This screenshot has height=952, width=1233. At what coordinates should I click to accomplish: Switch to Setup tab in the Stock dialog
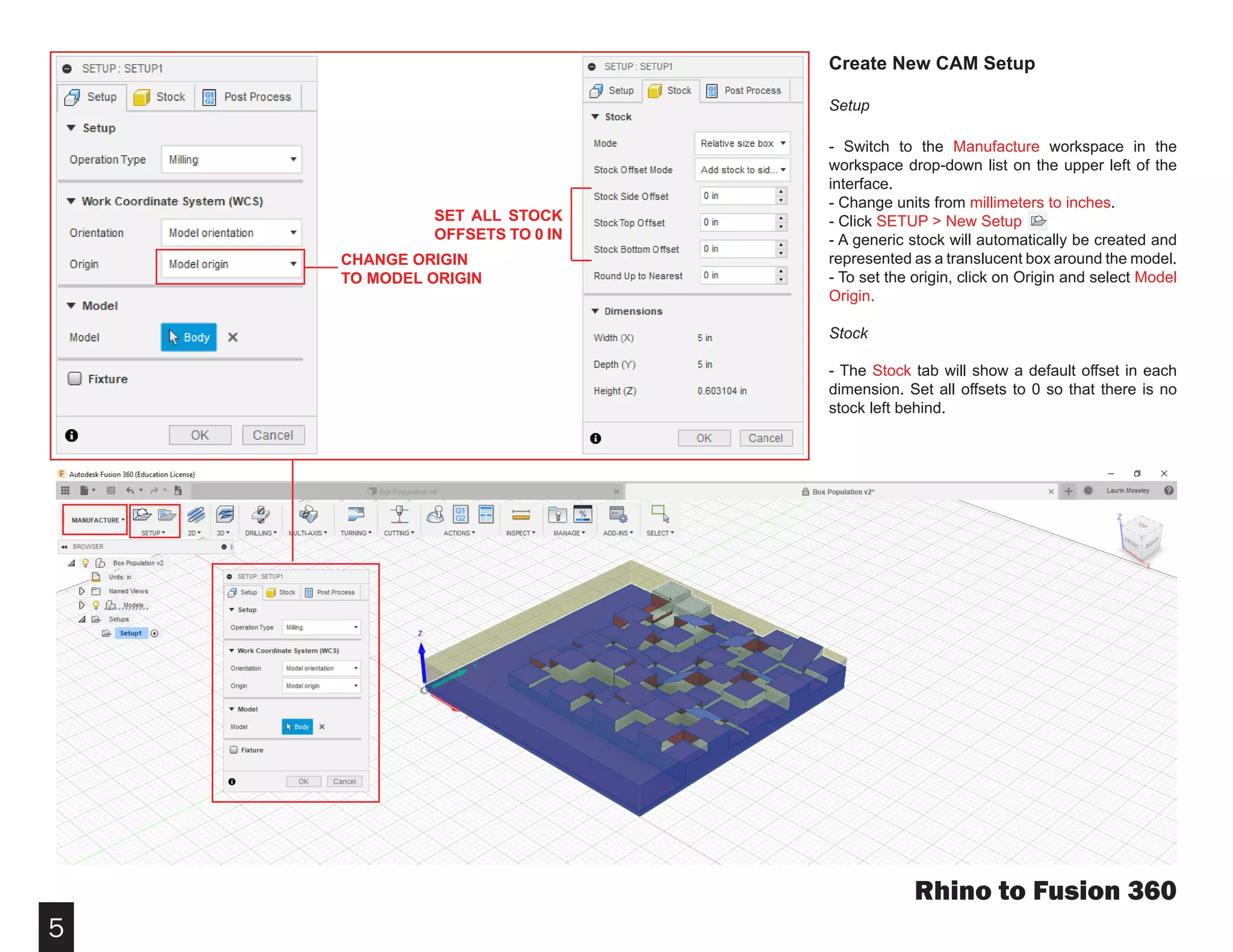612,91
